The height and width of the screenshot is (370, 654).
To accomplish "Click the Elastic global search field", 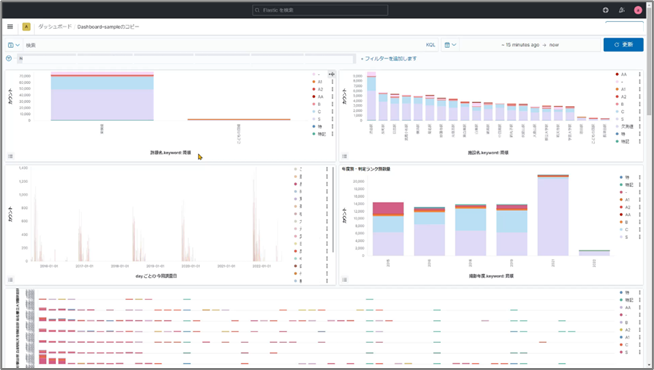I will click(320, 10).
